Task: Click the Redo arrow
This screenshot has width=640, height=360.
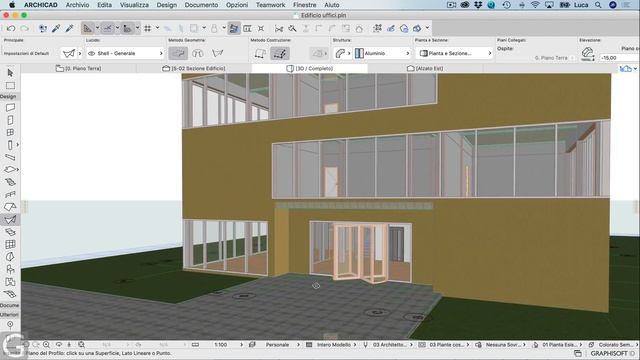Action: tap(24, 28)
